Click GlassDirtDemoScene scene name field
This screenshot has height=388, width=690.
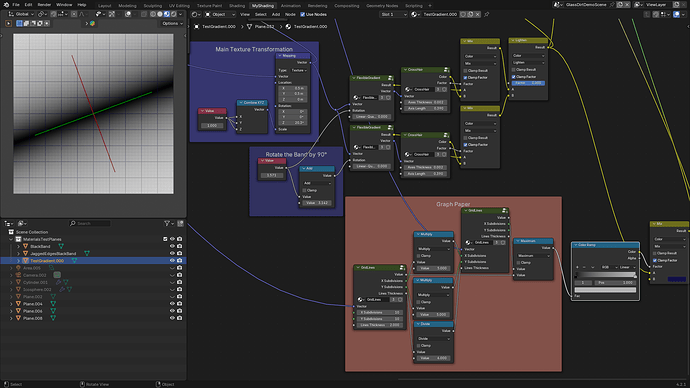(585, 4)
